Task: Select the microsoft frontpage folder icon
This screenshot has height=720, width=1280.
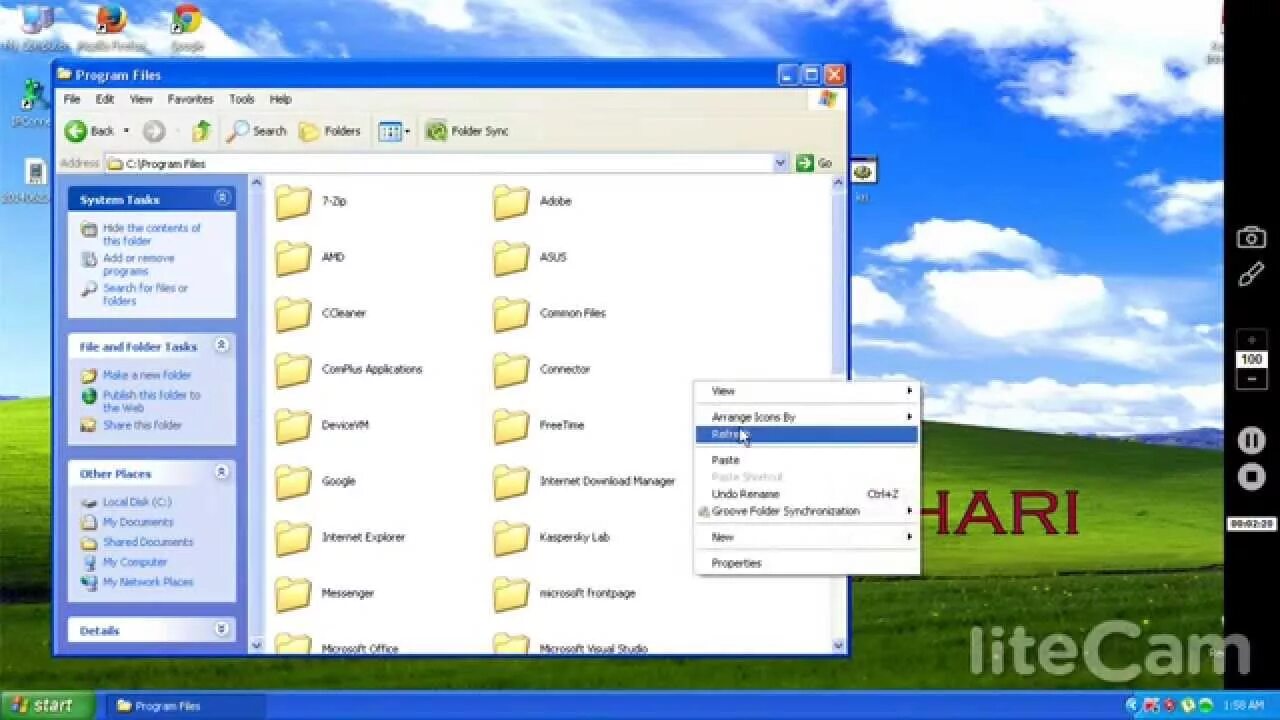Action: click(x=511, y=593)
